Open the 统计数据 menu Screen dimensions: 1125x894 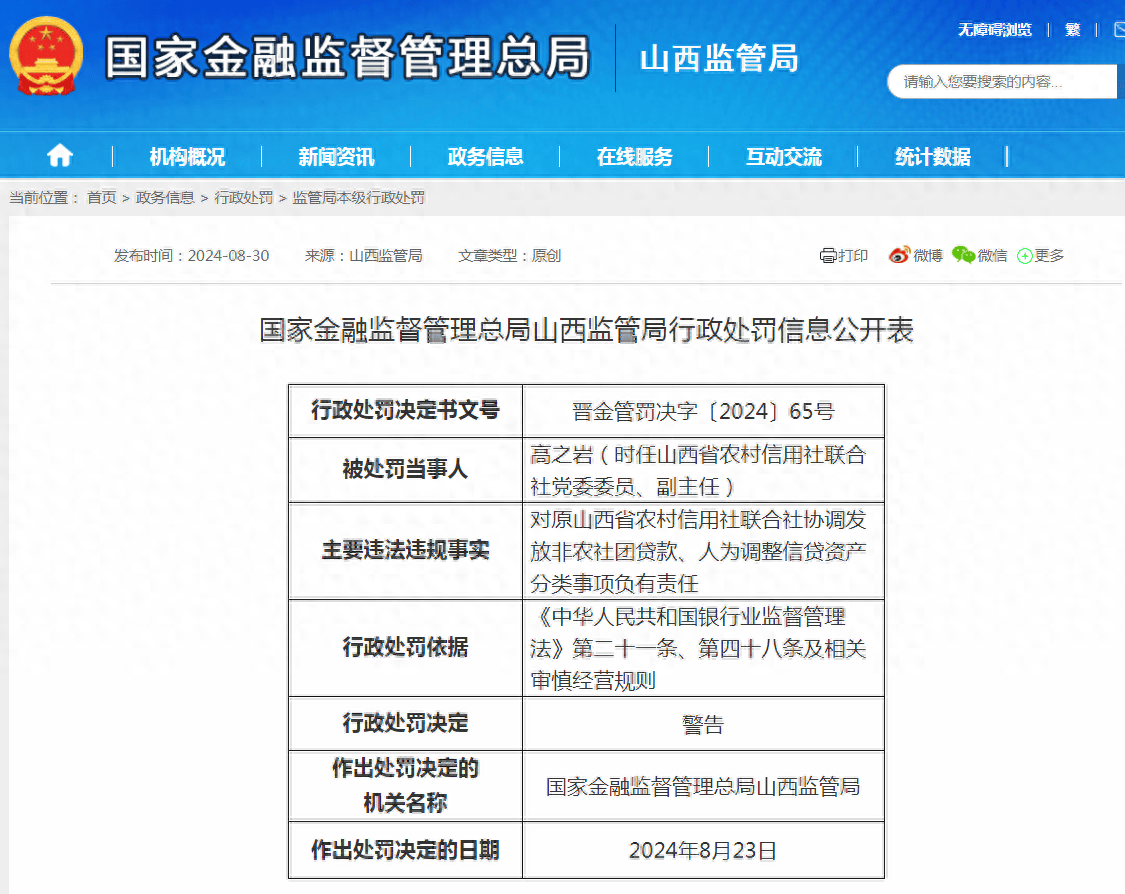pos(933,156)
